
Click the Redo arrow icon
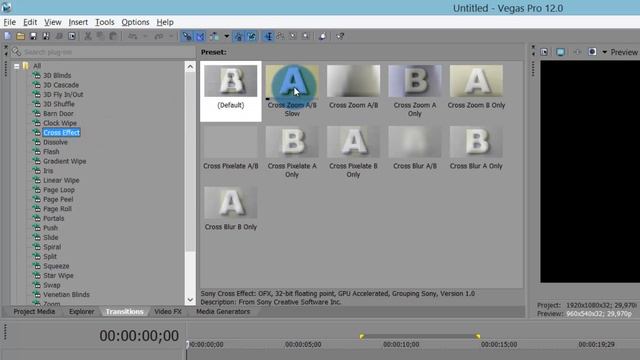pyautogui.click(x=159, y=36)
